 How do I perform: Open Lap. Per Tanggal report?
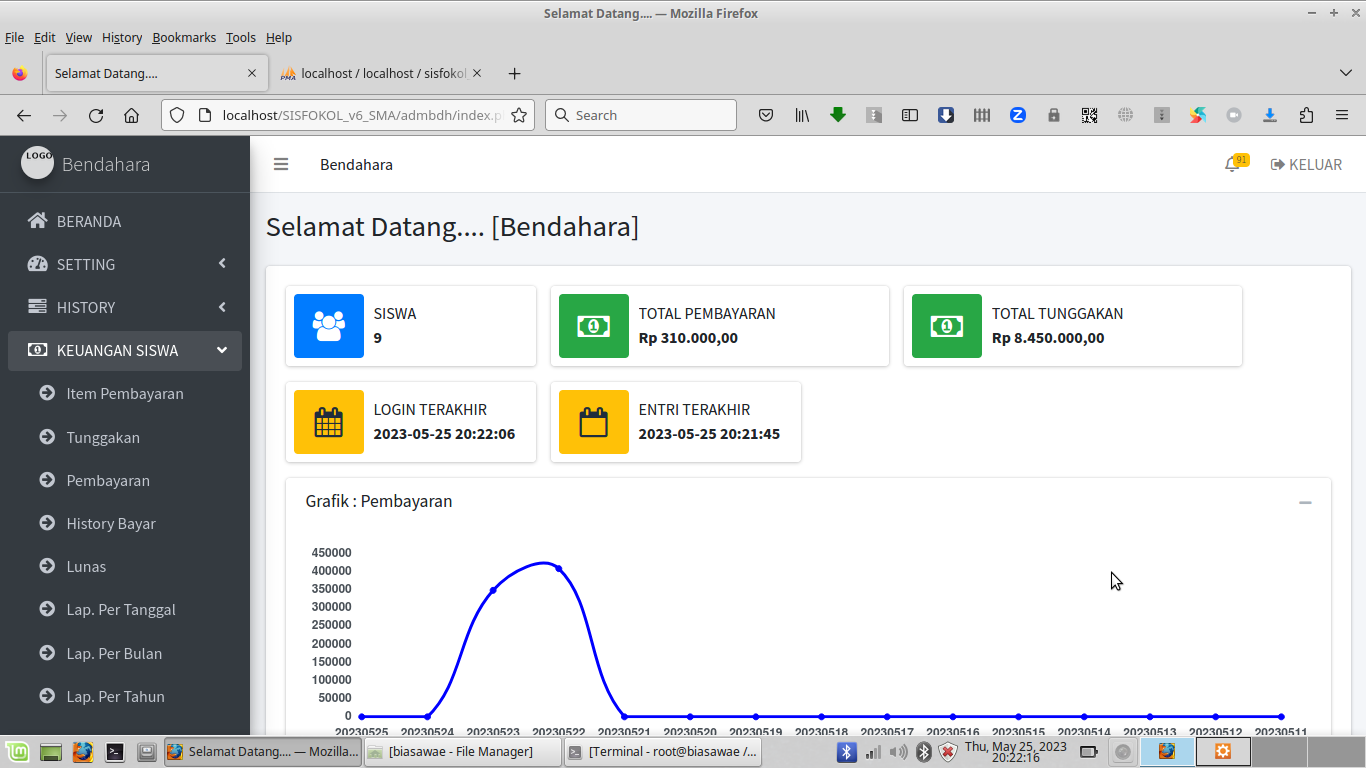coord(125,609)
